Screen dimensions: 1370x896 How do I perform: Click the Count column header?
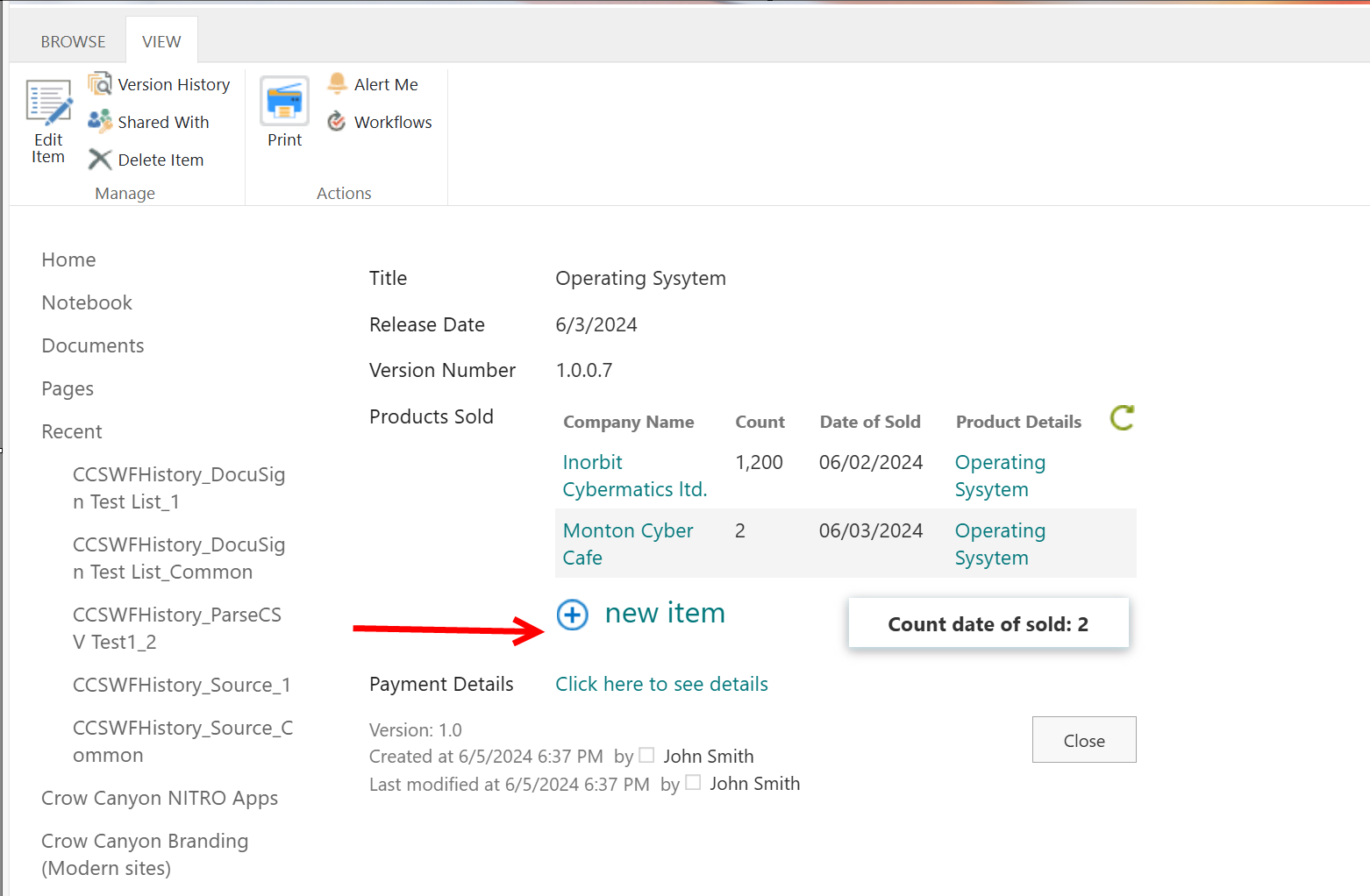(760, 422)
